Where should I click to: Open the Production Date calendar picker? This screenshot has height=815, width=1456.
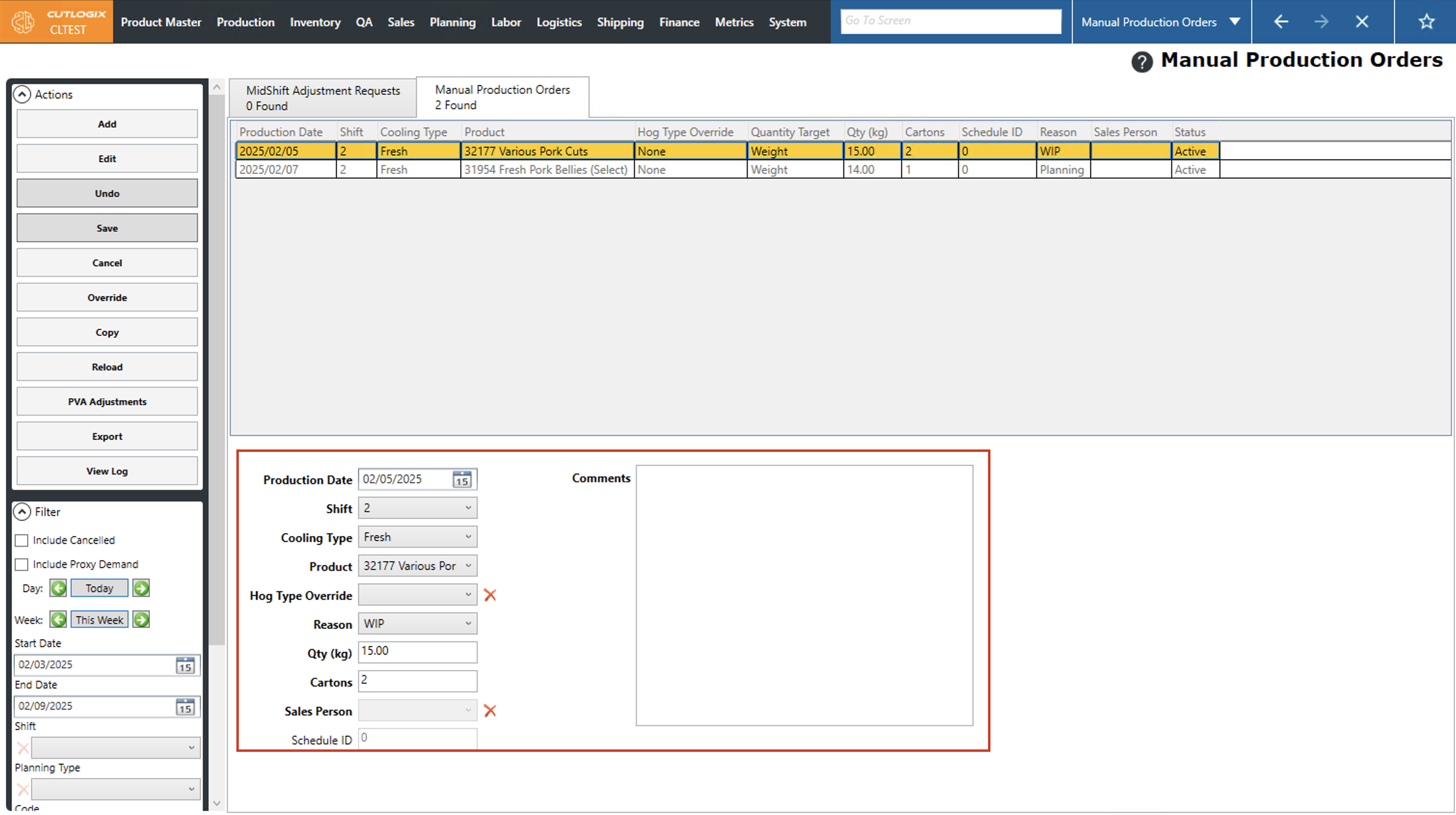pos(462,480)
